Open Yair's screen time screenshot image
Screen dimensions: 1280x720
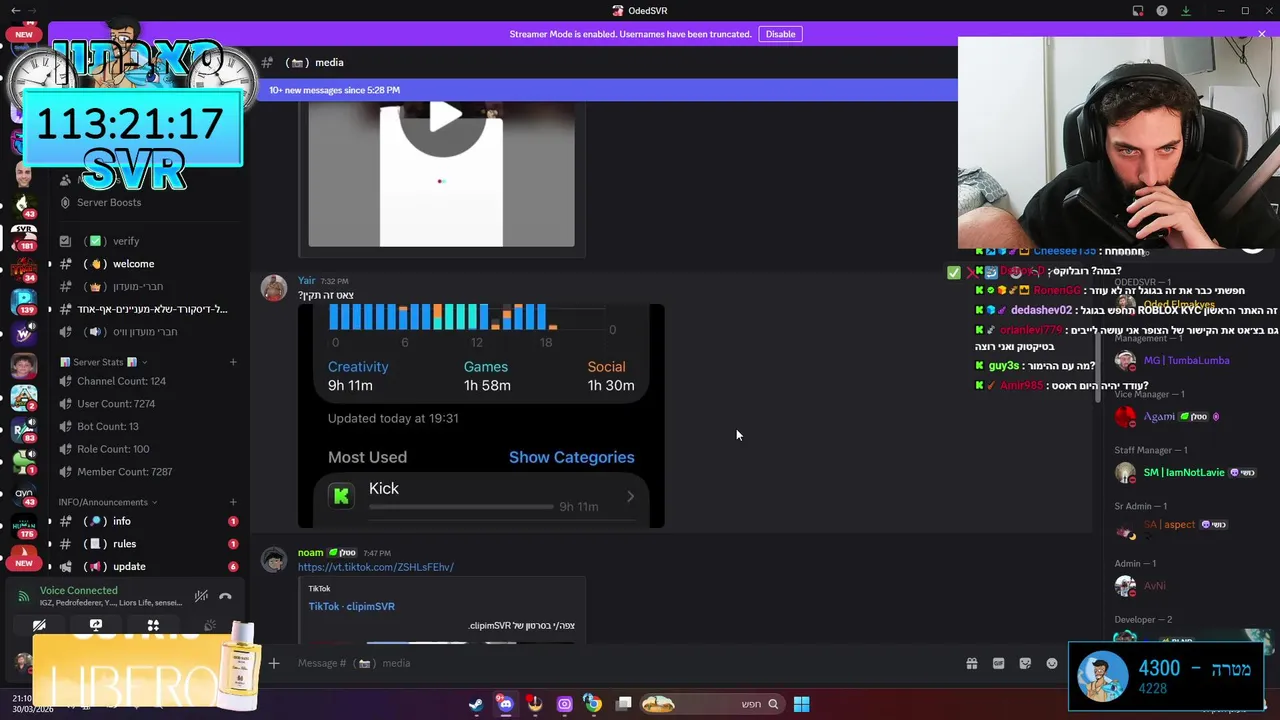481,416
